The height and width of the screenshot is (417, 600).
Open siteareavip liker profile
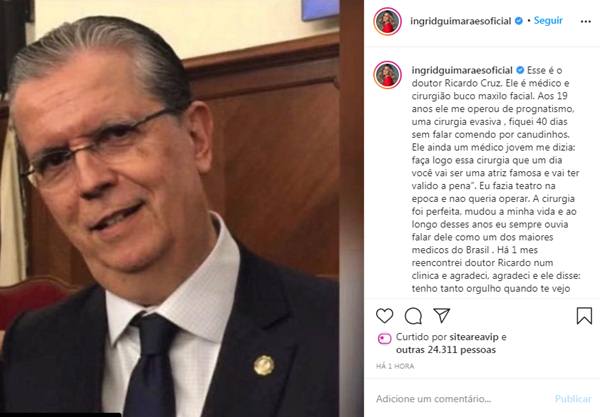pos(474,337)
